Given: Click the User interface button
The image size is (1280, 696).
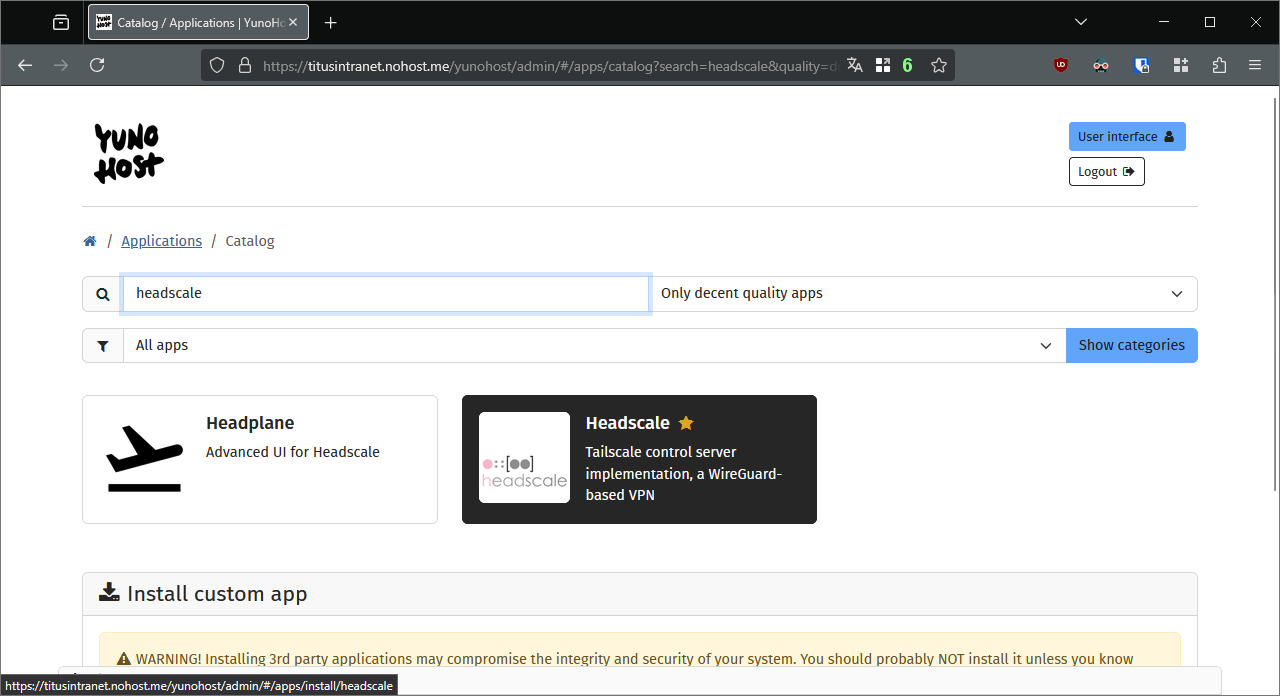Looking at the screenshot, I should (1126, 137).
